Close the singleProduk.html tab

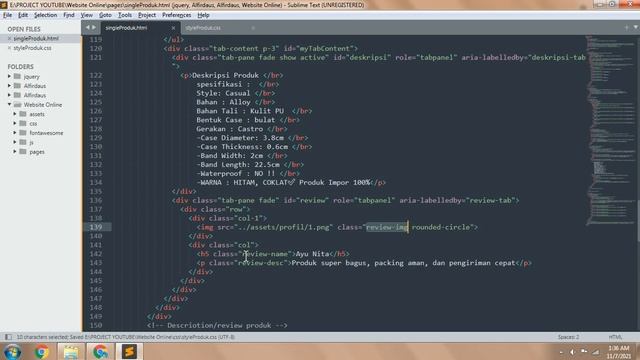click(173, 28)
